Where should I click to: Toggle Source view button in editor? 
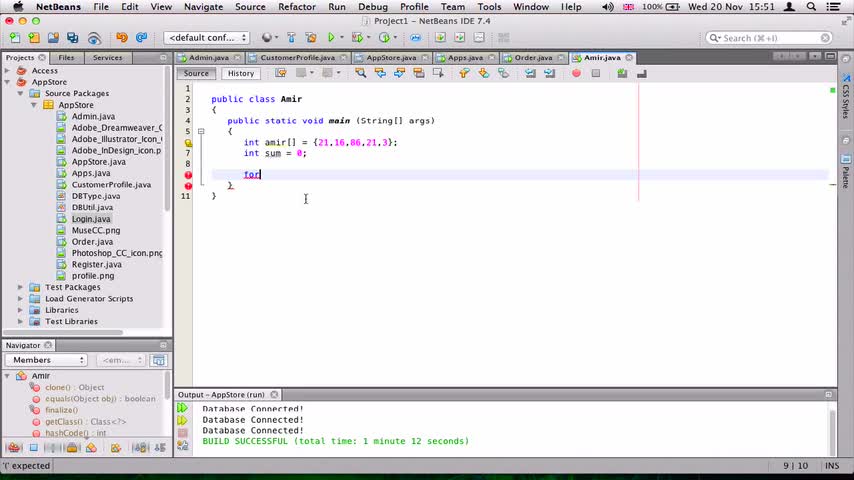click(x=196, y=74)
